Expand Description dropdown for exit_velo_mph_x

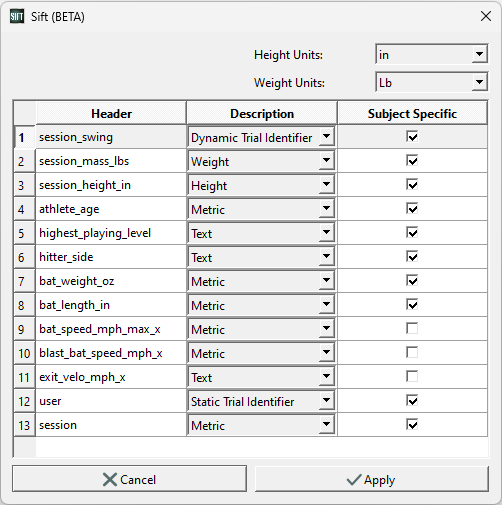(326, 377)
